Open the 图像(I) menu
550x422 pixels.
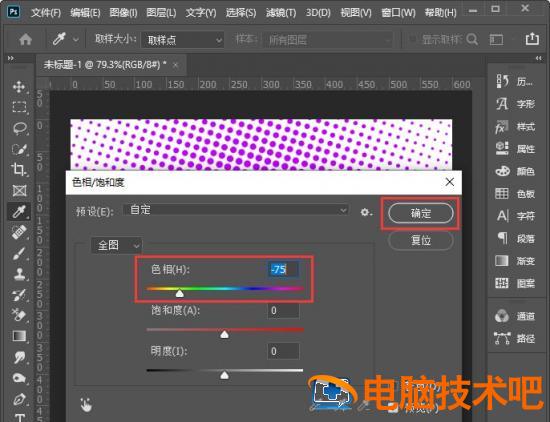pos(123,13)
